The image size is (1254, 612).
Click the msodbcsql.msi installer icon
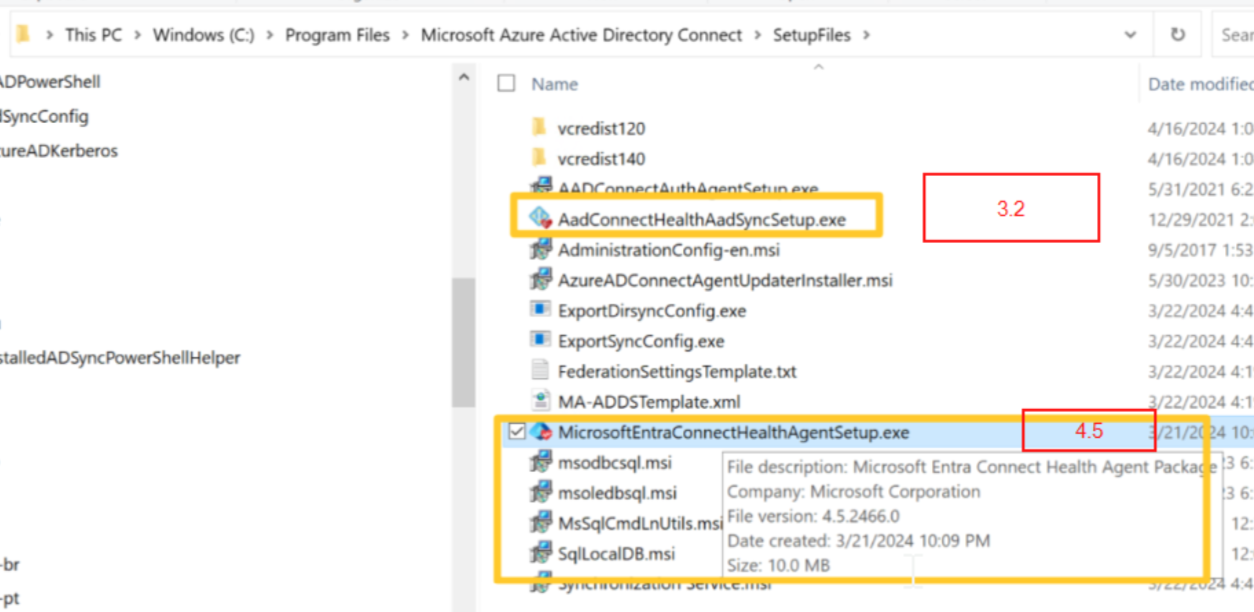point(541,462)
